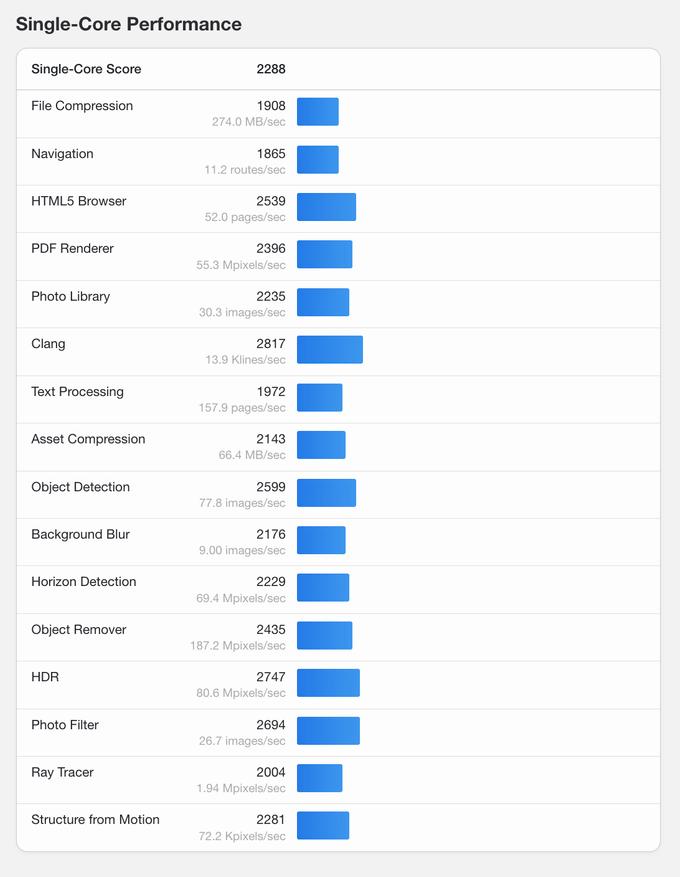Click the PDF Renderer label
The width and height of the screenshot is (680, 877).
click(x=72, y=248)
